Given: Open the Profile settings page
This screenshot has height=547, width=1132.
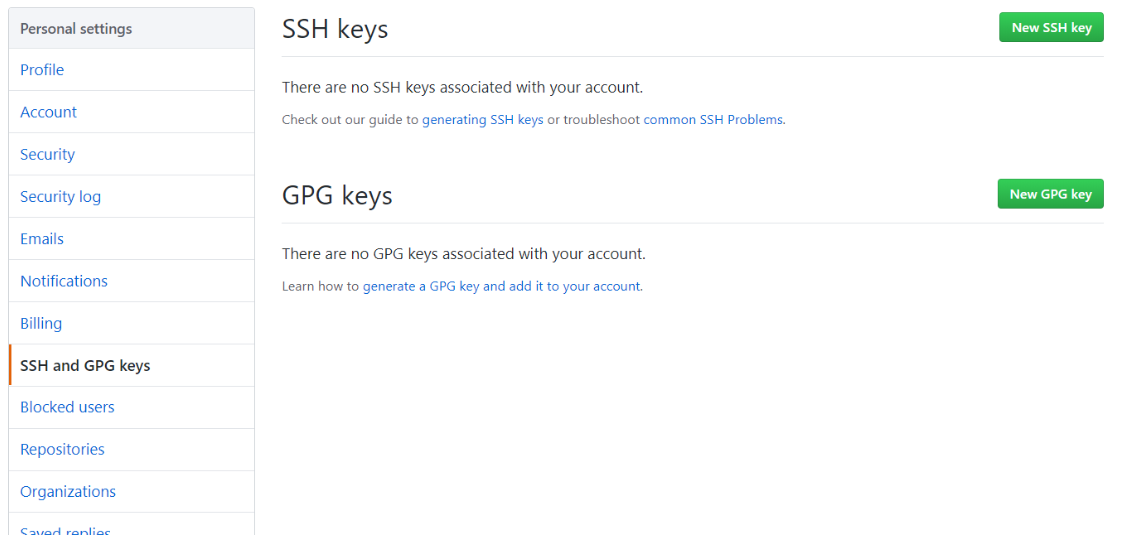Looking at the screenshot, I should (42, 70).
